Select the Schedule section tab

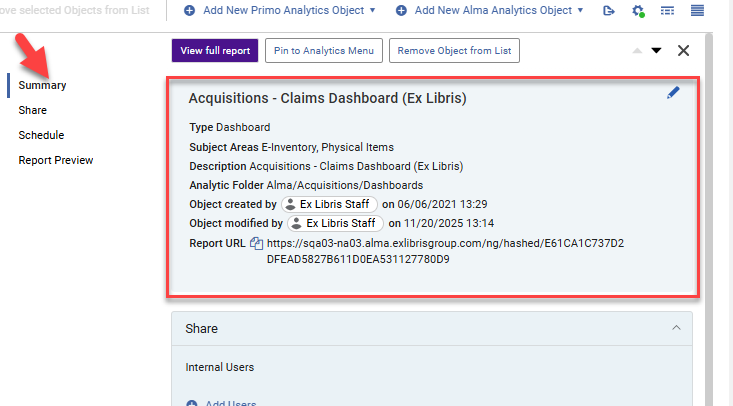[x=41, y=135]
